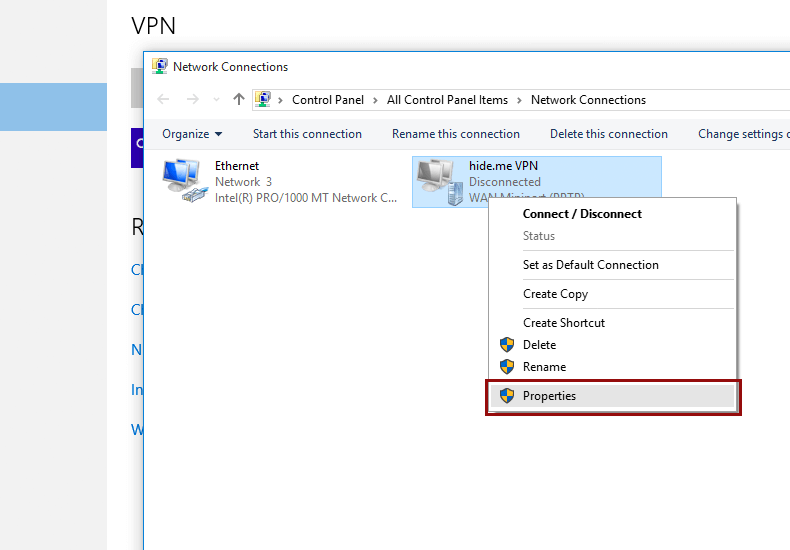Click the shield icon beside Rename
The image size is (790, 550).
pos(507,367)
